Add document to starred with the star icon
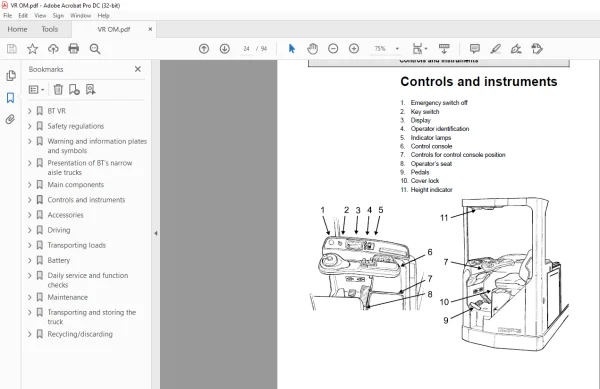This screenshot has width=600, height=389. click(x=33, y=49)
